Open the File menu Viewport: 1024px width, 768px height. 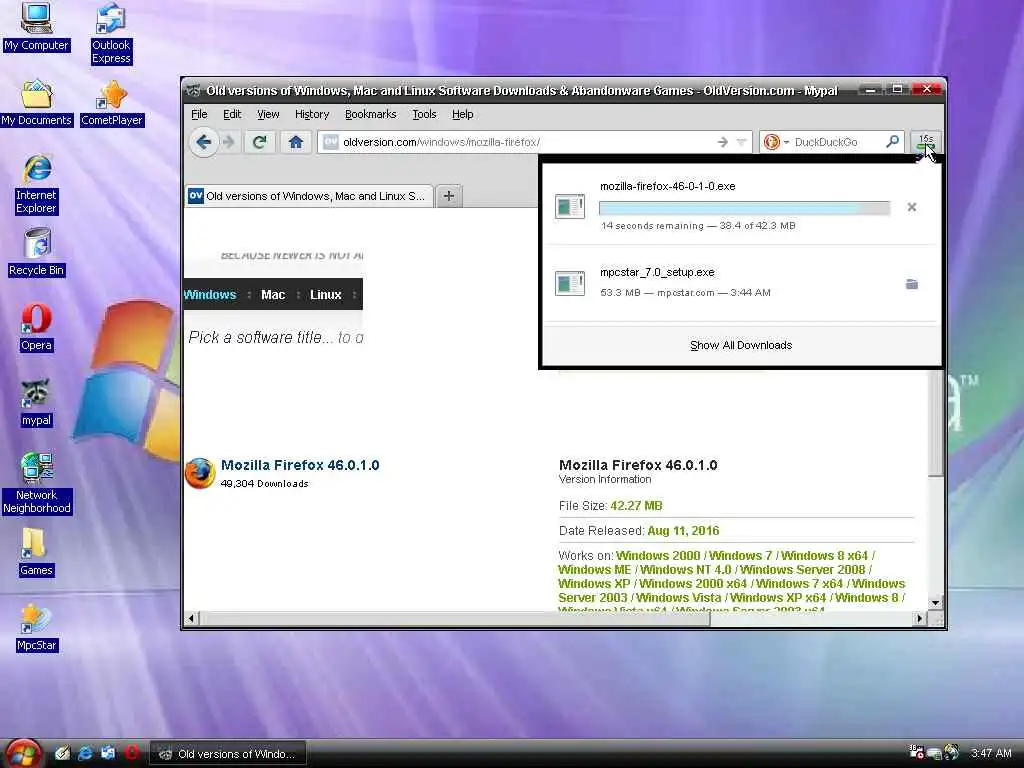199,114
